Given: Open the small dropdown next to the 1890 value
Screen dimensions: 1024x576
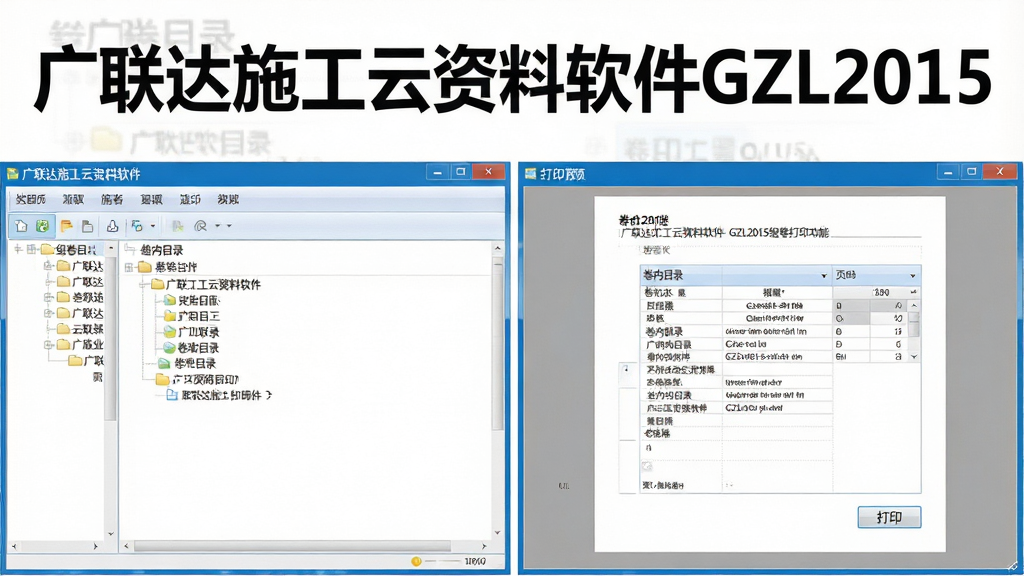Looking at the screenshot, I should point(914,292).
